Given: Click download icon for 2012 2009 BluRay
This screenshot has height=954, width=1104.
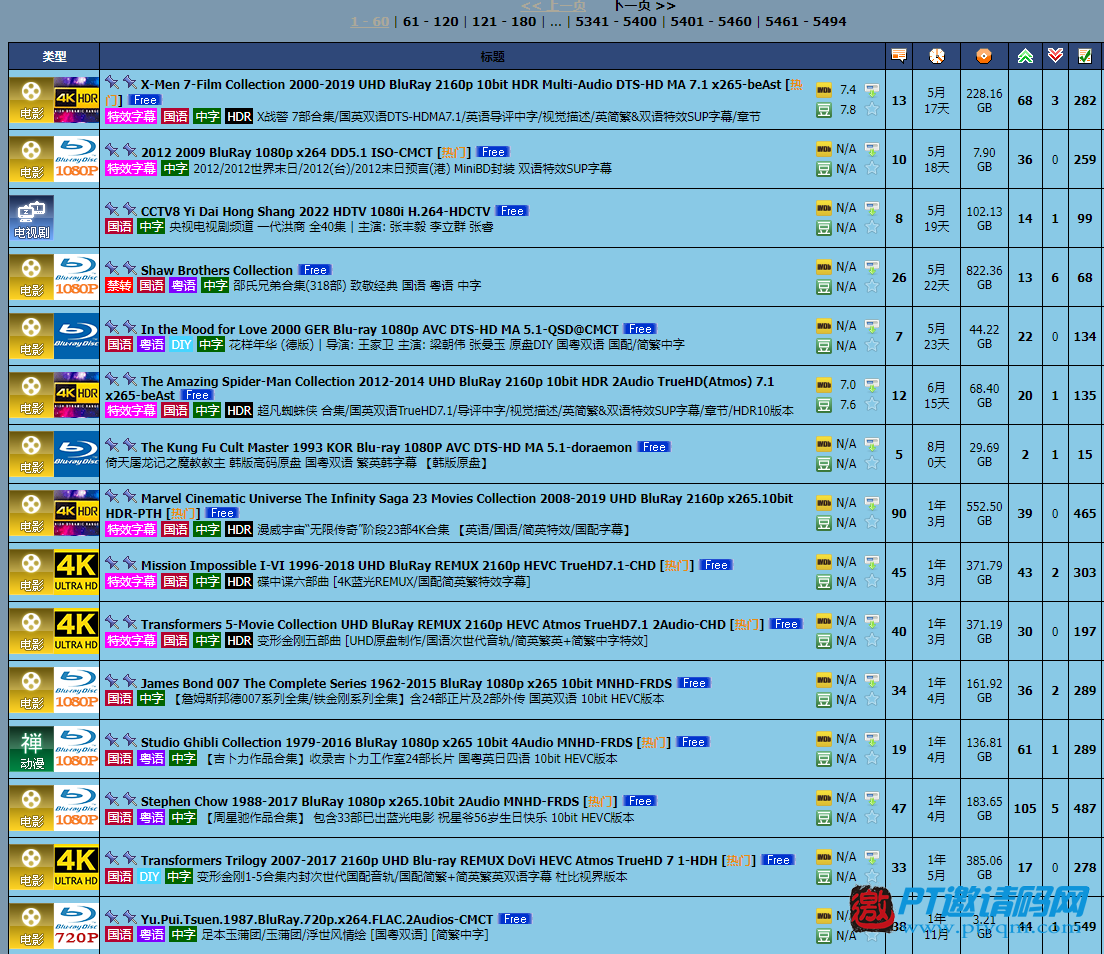Looking at the screenshot, I should 872,149.
